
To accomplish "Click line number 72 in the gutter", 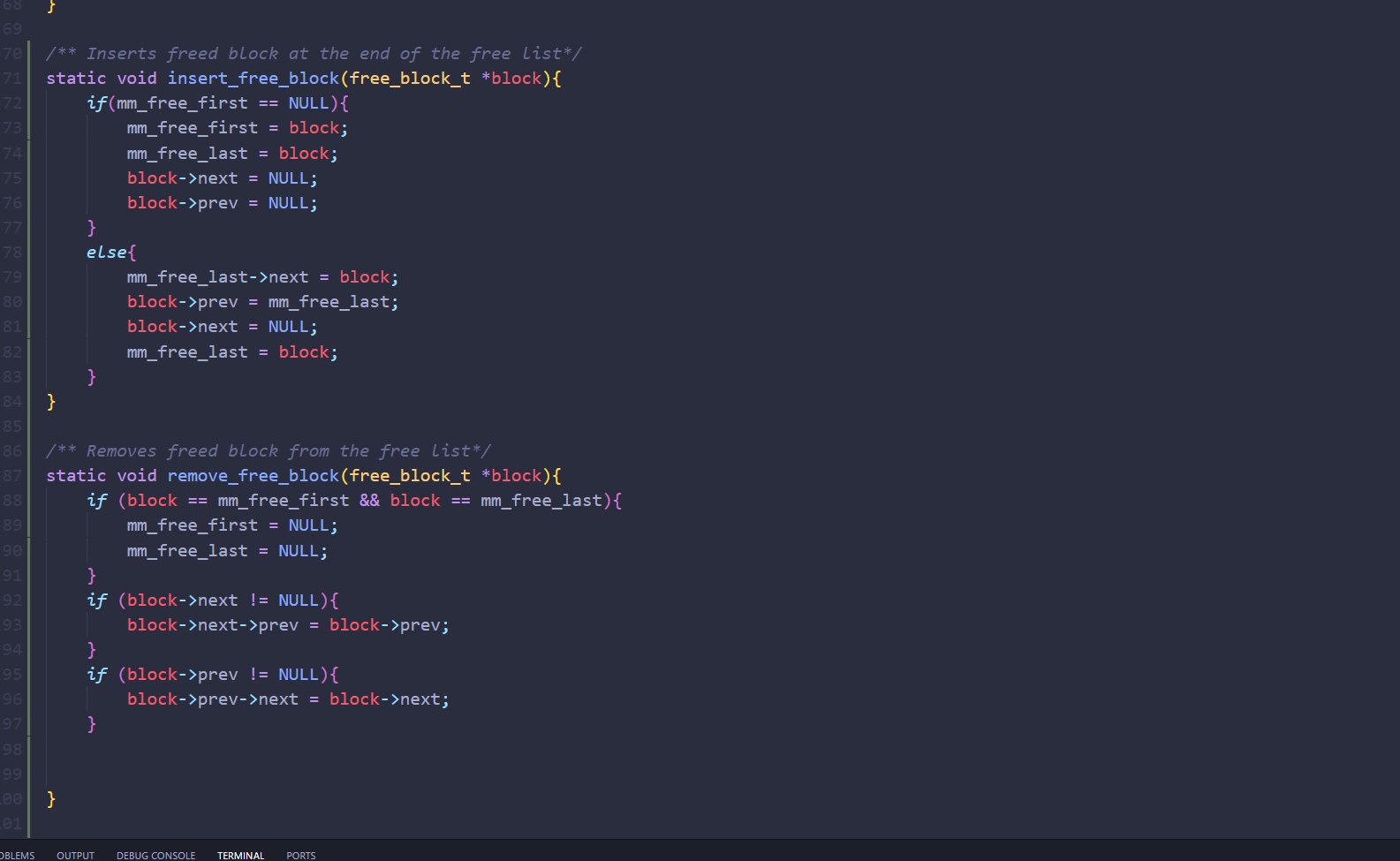I will click(x=12, y=103).
